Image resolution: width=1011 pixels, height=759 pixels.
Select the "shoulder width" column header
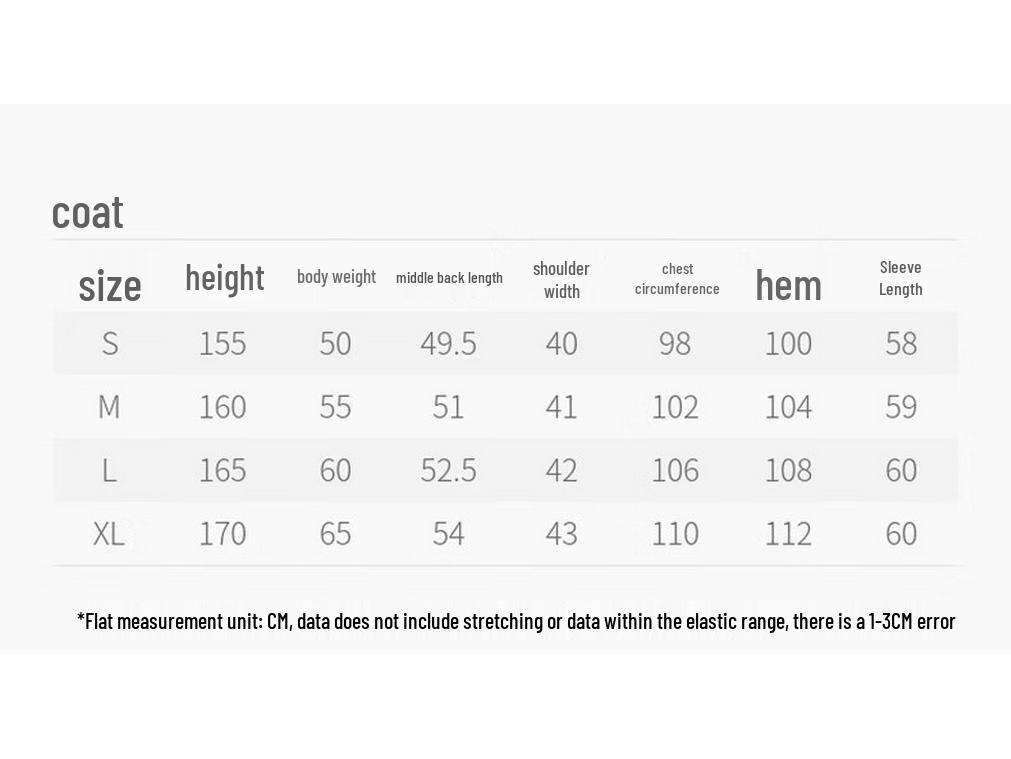click(x=561, y=280)
